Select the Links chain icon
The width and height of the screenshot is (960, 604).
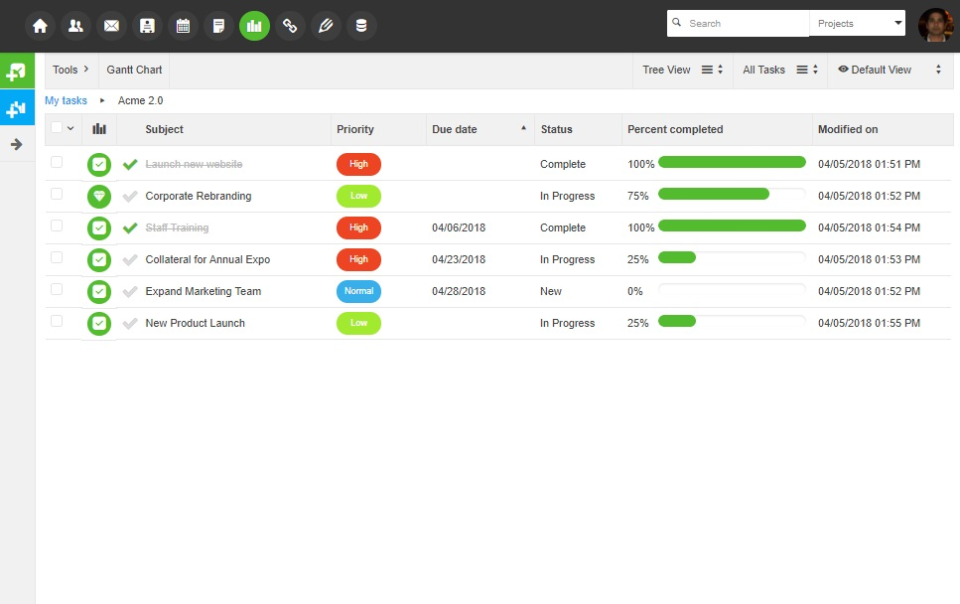pyautogui.click(x=290, y=25)
